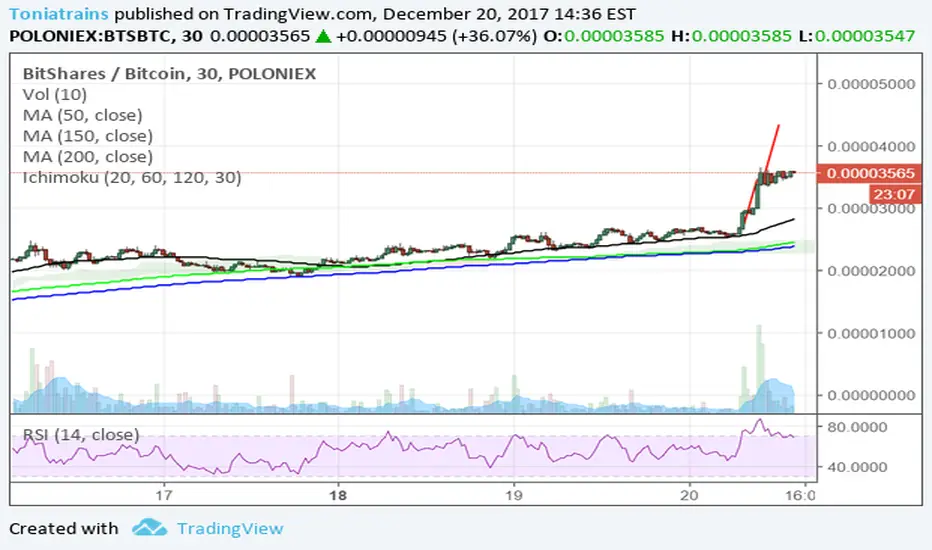Click the 40.0000 RSI axis label
This screenshot has height=550, width=932.
click(857, 467)
